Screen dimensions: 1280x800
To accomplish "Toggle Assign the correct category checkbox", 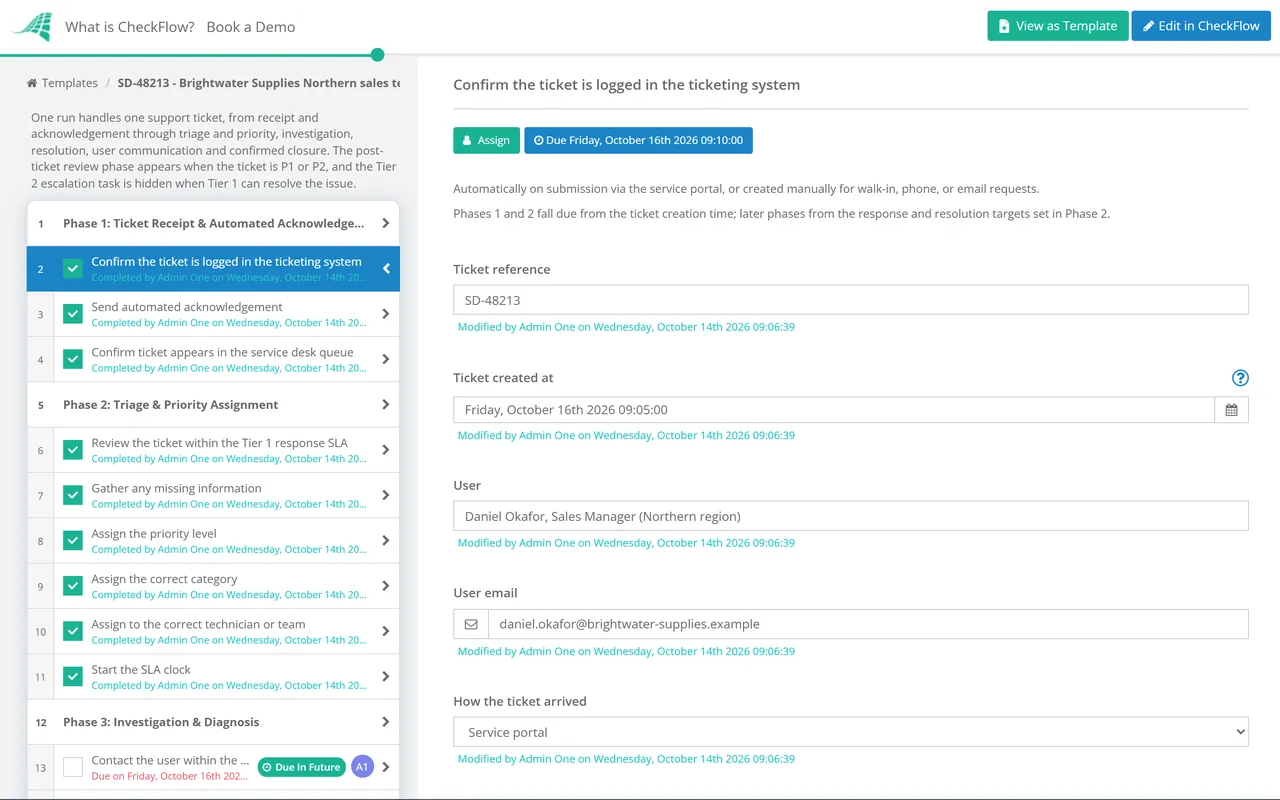I will 73,586.
